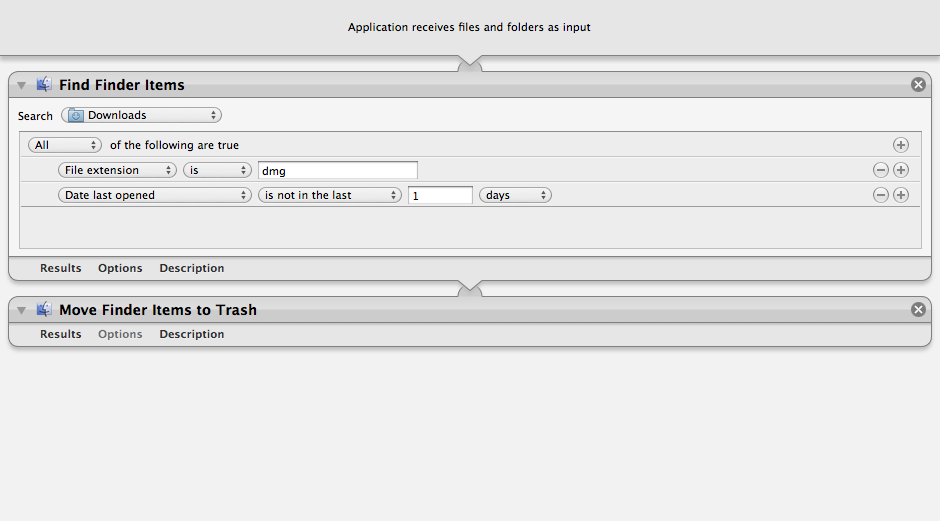
Task: Remove the Move Finder Items to Trash action
Action: tap(918, 309)
